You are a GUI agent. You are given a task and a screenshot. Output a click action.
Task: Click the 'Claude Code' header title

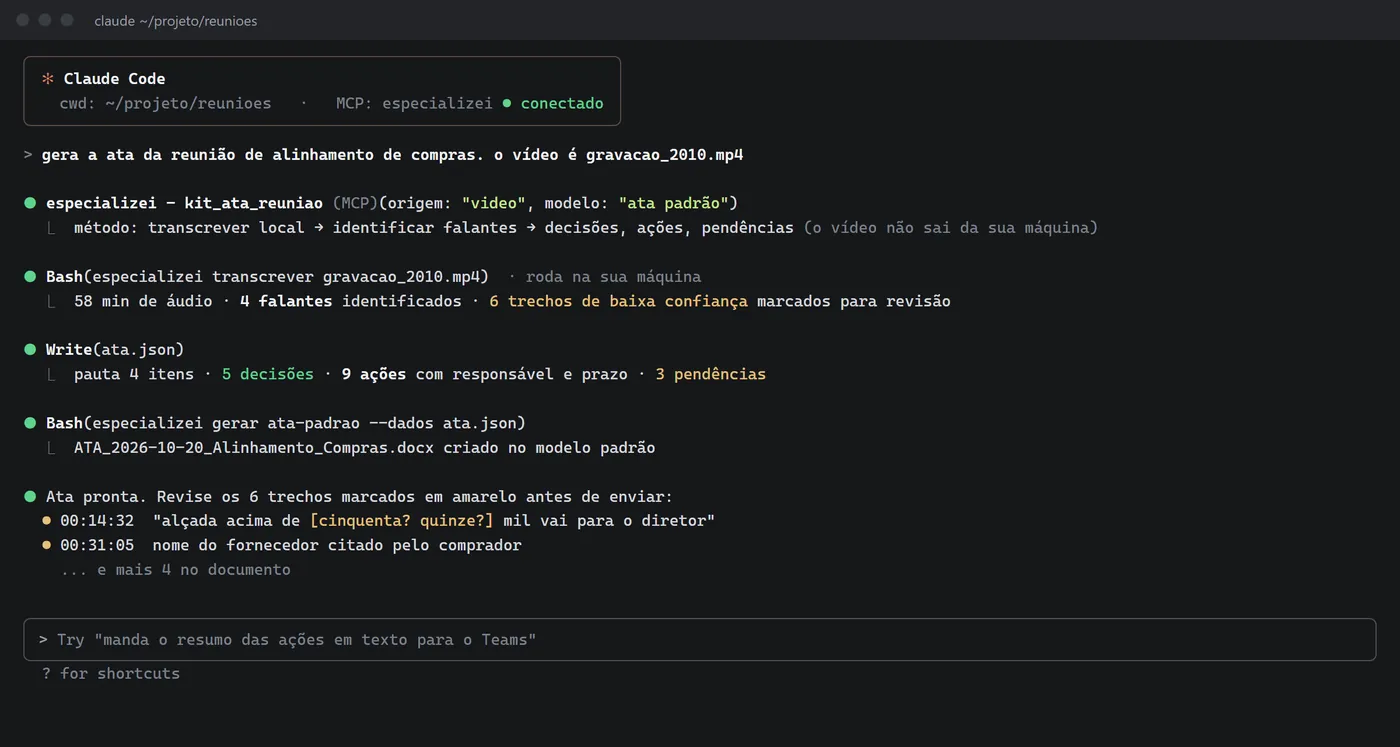pos(114,79)
